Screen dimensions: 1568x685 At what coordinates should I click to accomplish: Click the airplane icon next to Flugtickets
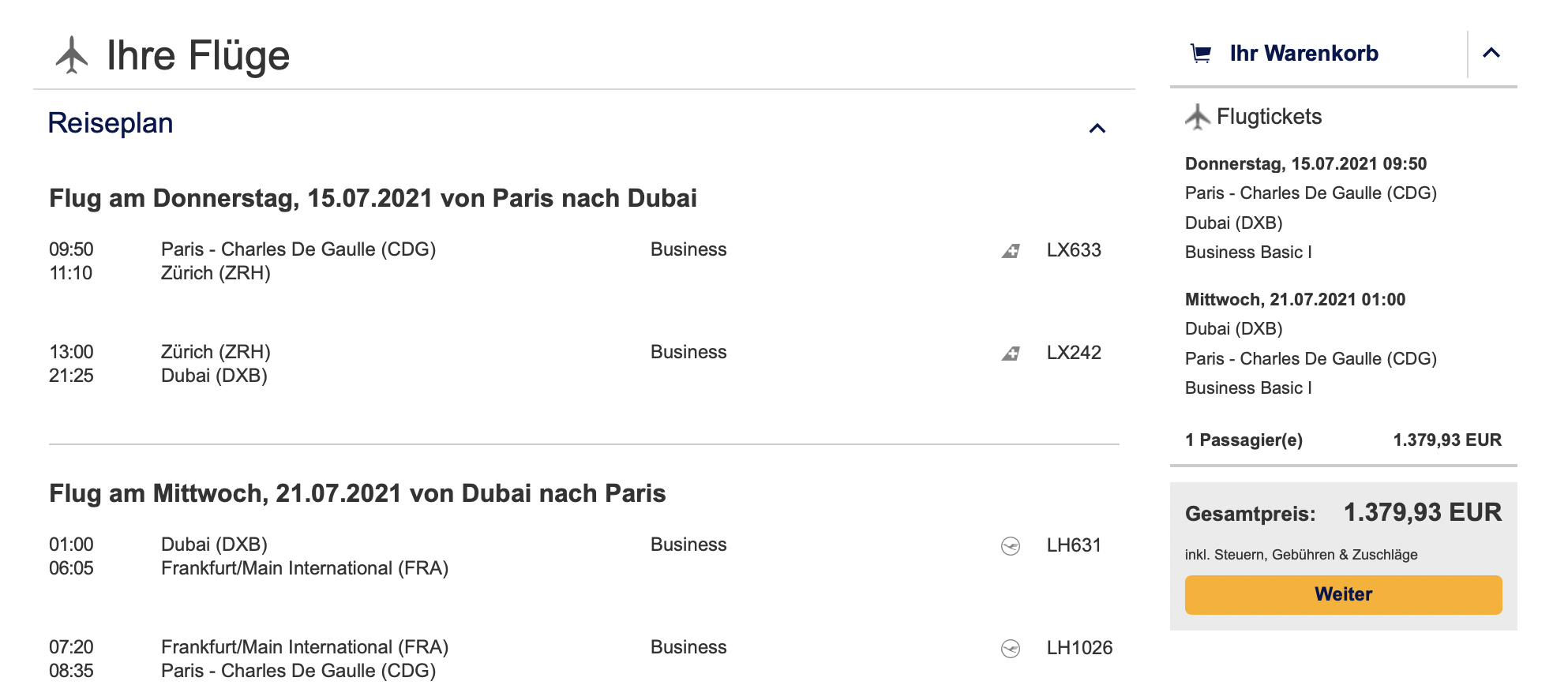pyautogui.click(x=1198, y=117)
